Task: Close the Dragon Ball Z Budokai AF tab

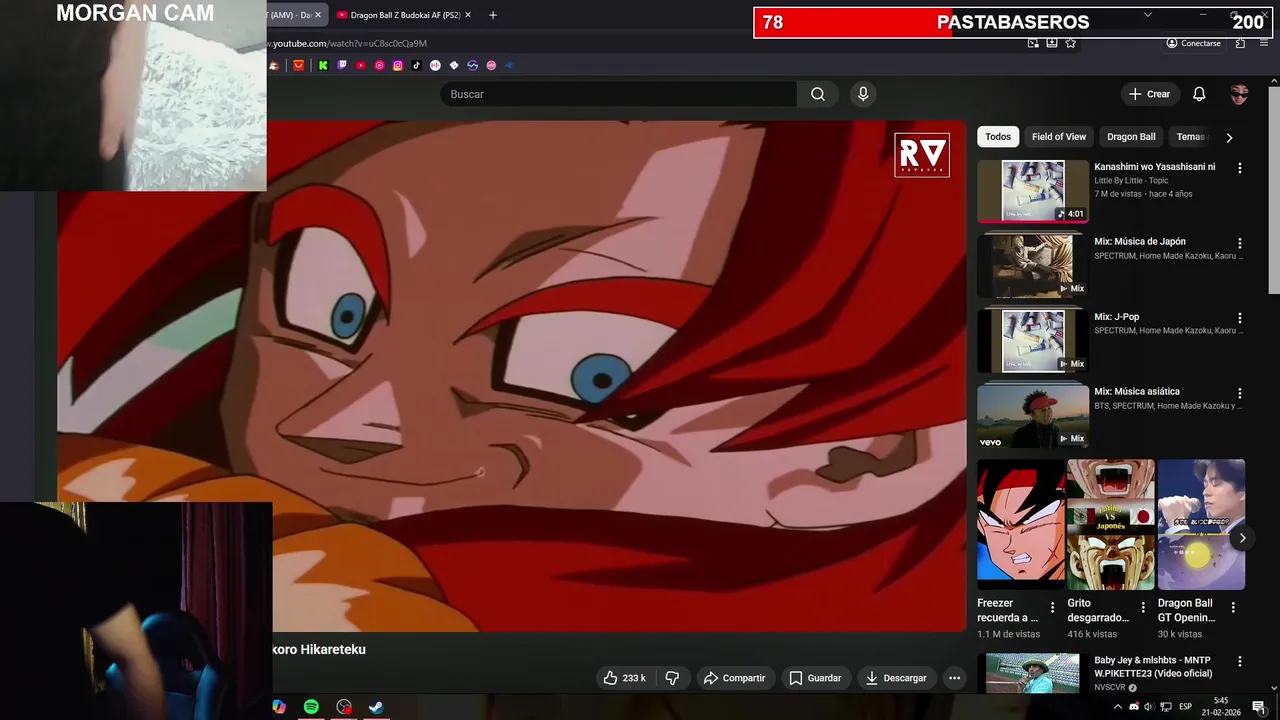Action: point(468,15)
